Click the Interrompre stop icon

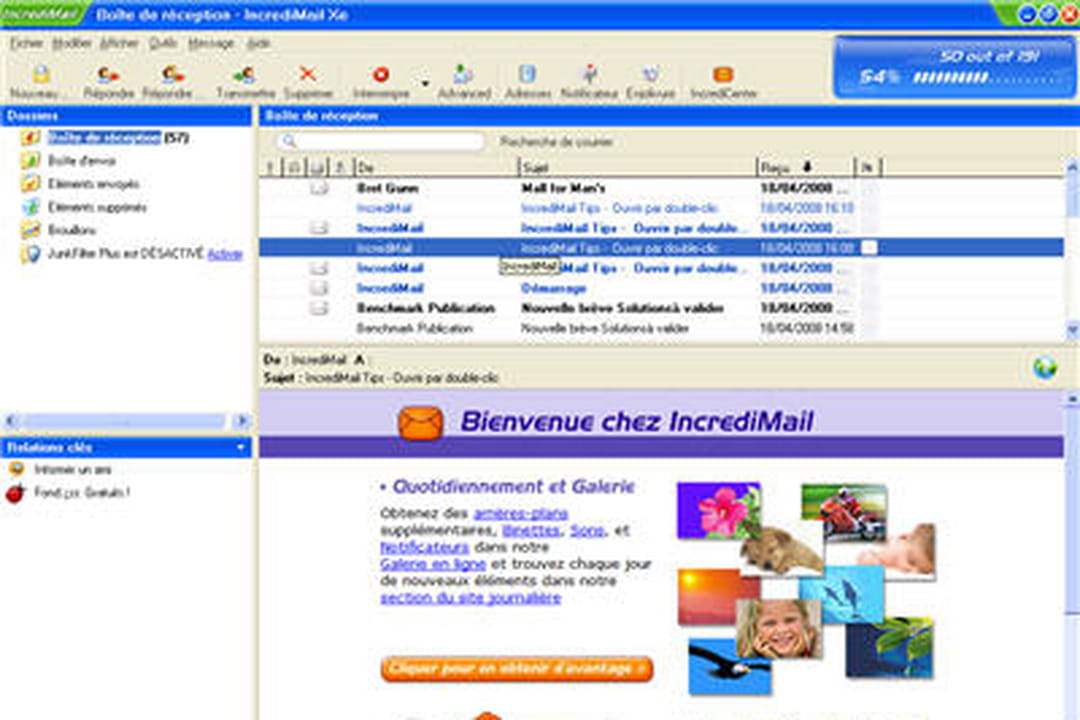pos(380,74)
